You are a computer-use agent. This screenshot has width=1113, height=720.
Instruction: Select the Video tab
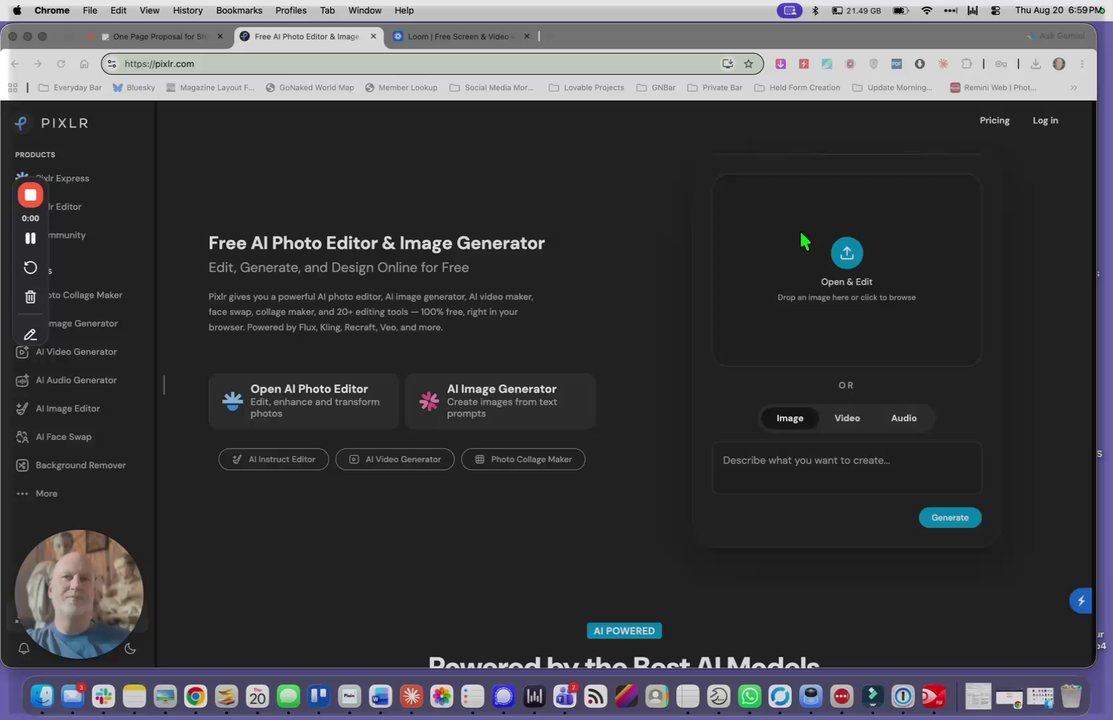(x=847, y=418)
